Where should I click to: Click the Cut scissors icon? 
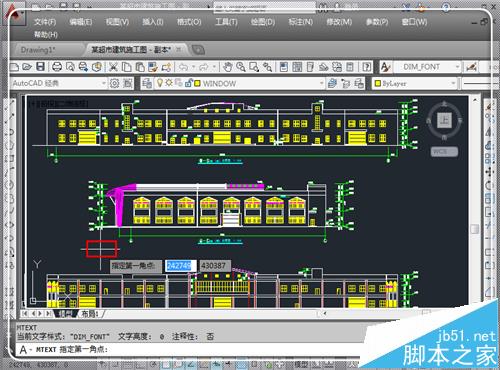coord(113,67)
